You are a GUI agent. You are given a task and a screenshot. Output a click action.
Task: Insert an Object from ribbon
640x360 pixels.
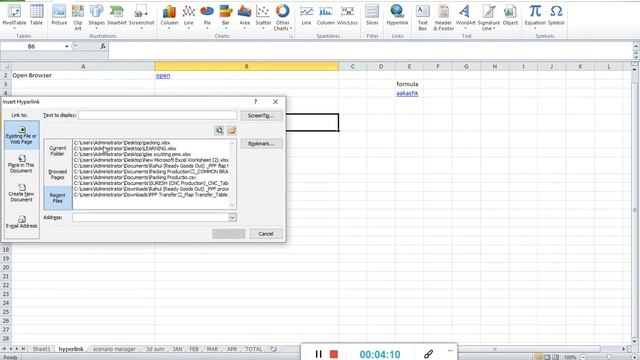510,16
